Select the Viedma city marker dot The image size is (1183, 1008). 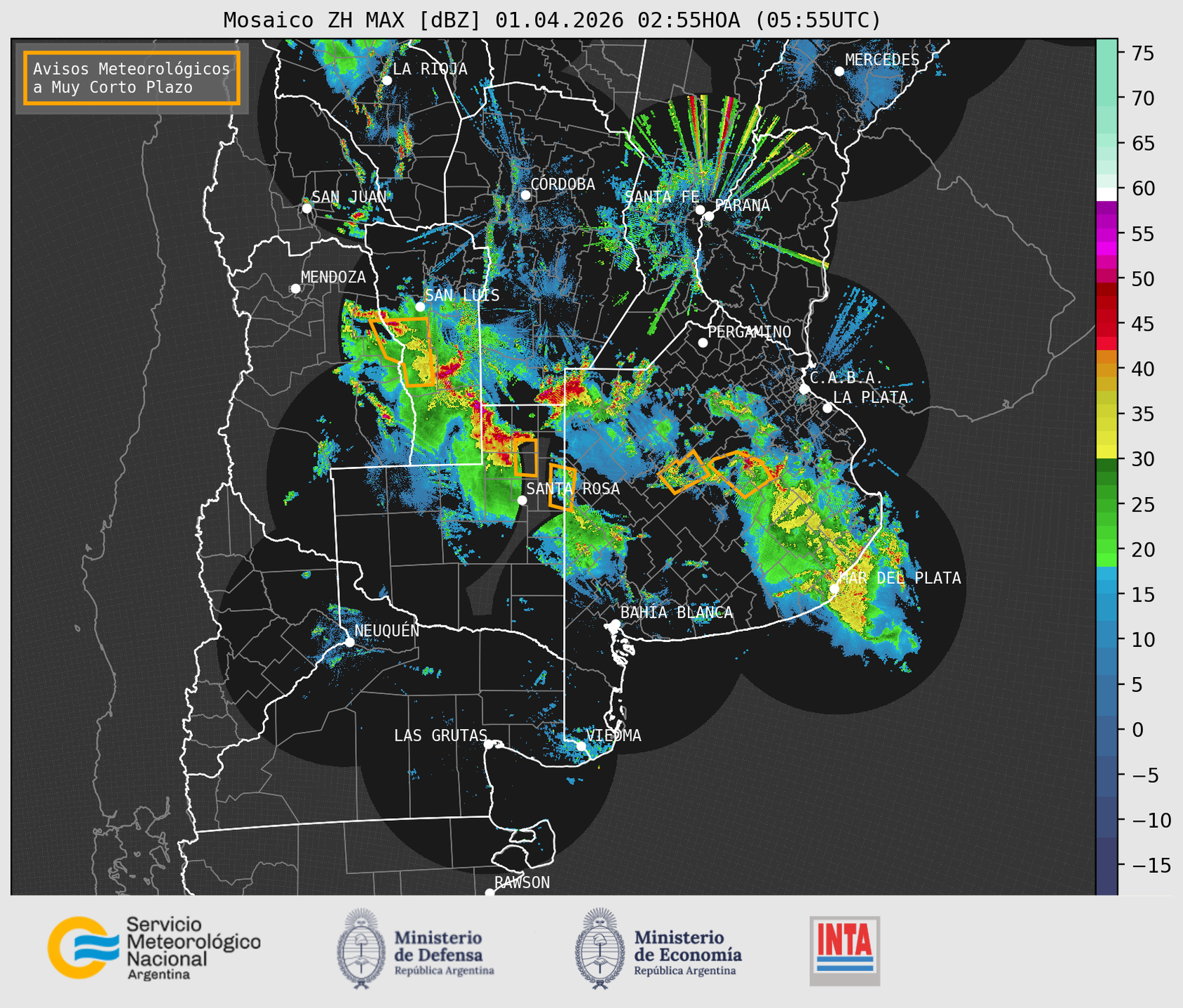pos(581,746)
